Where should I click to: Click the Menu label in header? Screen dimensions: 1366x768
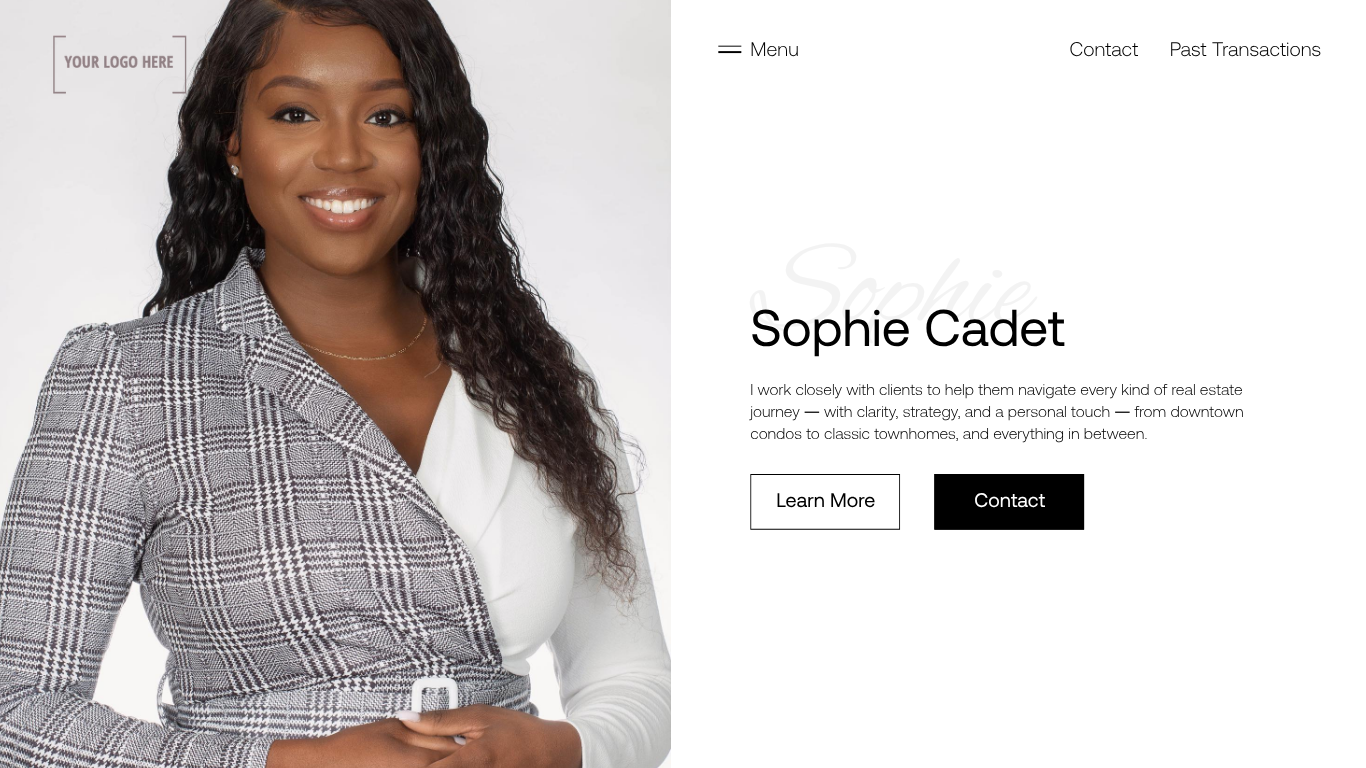click(774, 49)
